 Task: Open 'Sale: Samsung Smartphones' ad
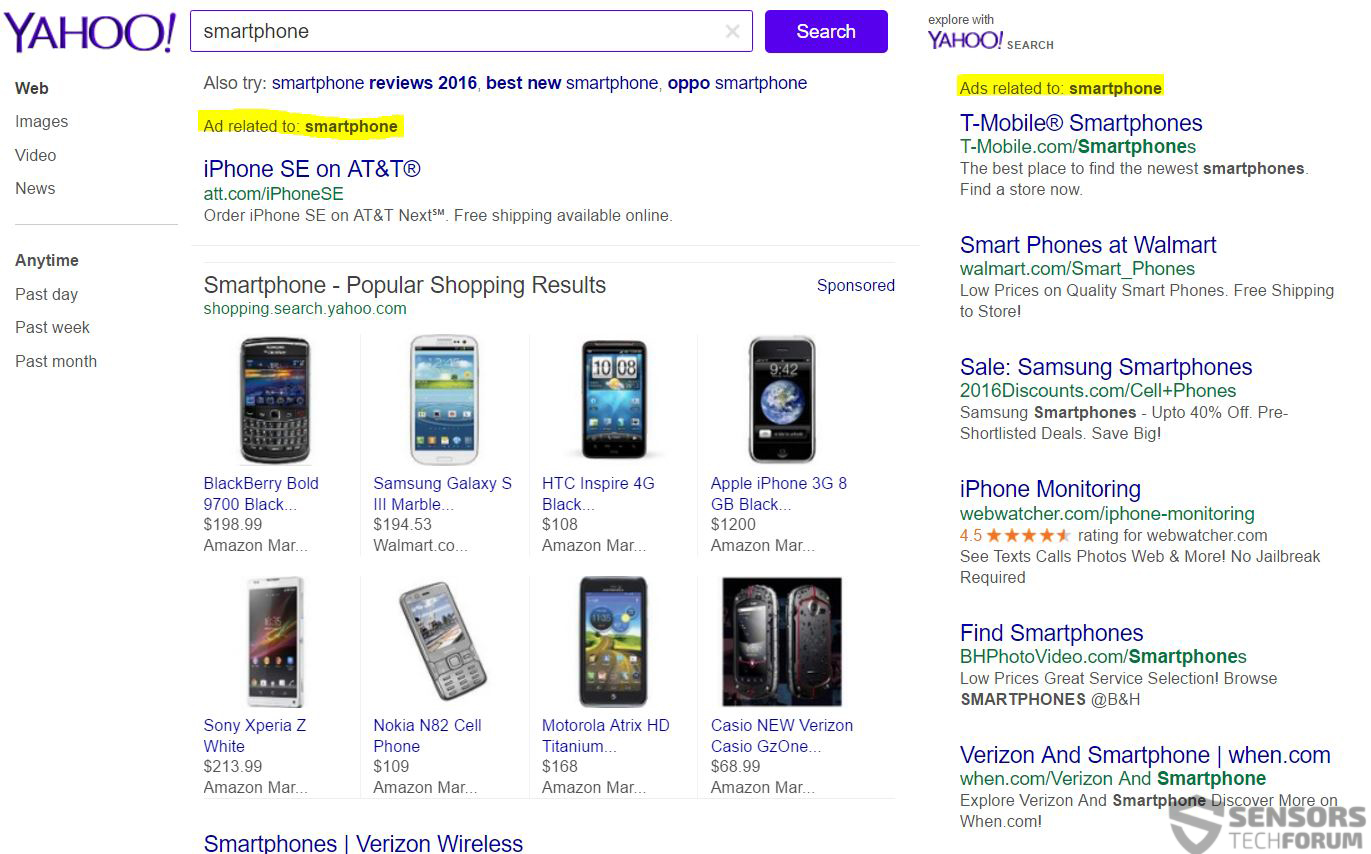point(1106,367)
